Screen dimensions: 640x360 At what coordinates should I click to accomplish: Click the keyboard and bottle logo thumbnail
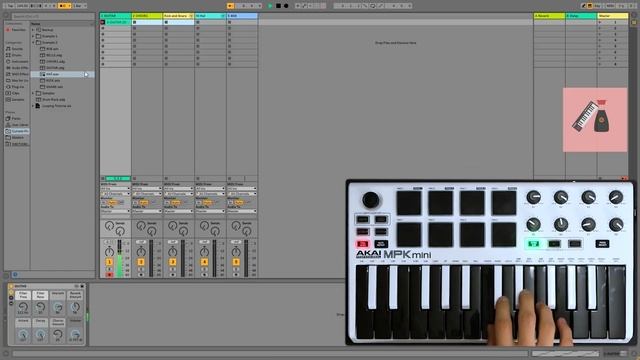pos(595,120)
